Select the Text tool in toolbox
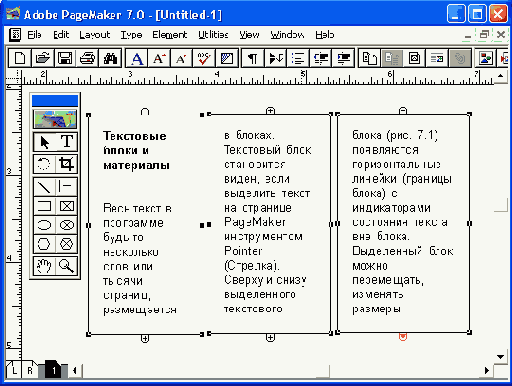The width and height of the screenshot is (512, 386). click(x=67, y=142)
